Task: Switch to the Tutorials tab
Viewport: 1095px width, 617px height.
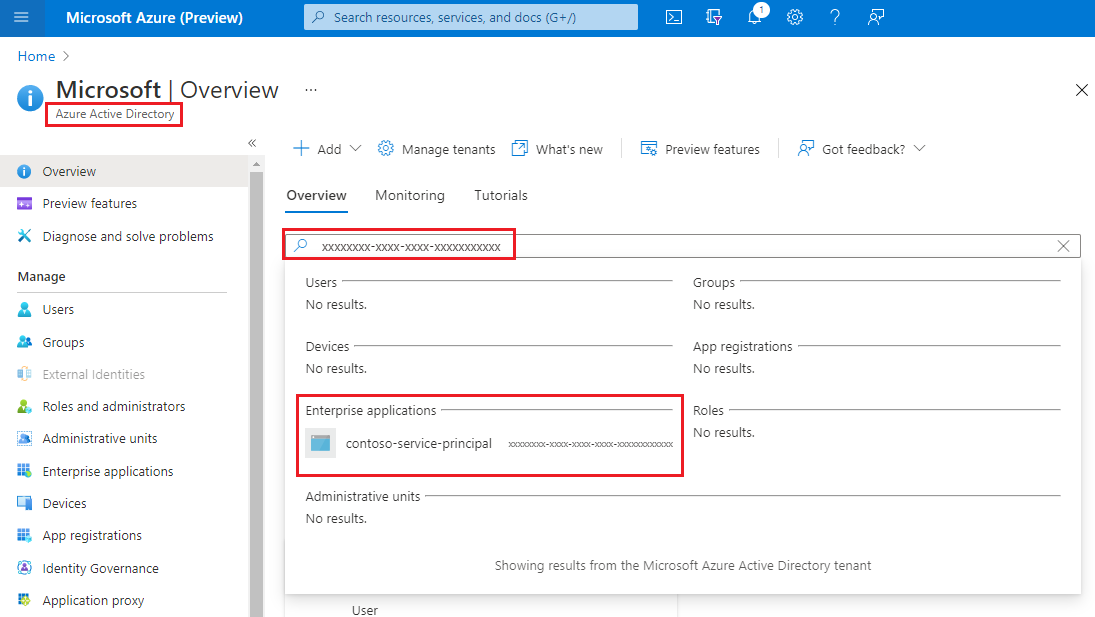Action: (500, 195)
